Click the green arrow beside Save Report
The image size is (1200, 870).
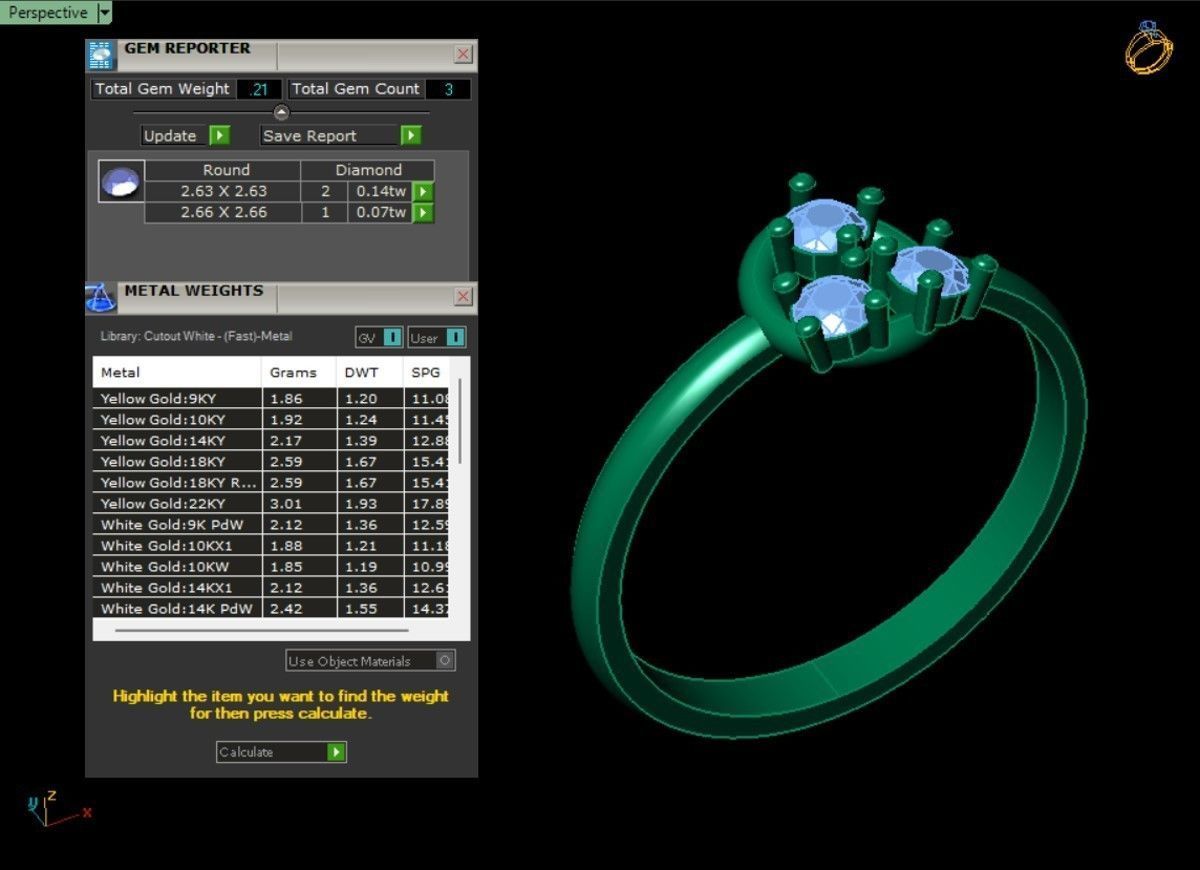tap(410, 135)
